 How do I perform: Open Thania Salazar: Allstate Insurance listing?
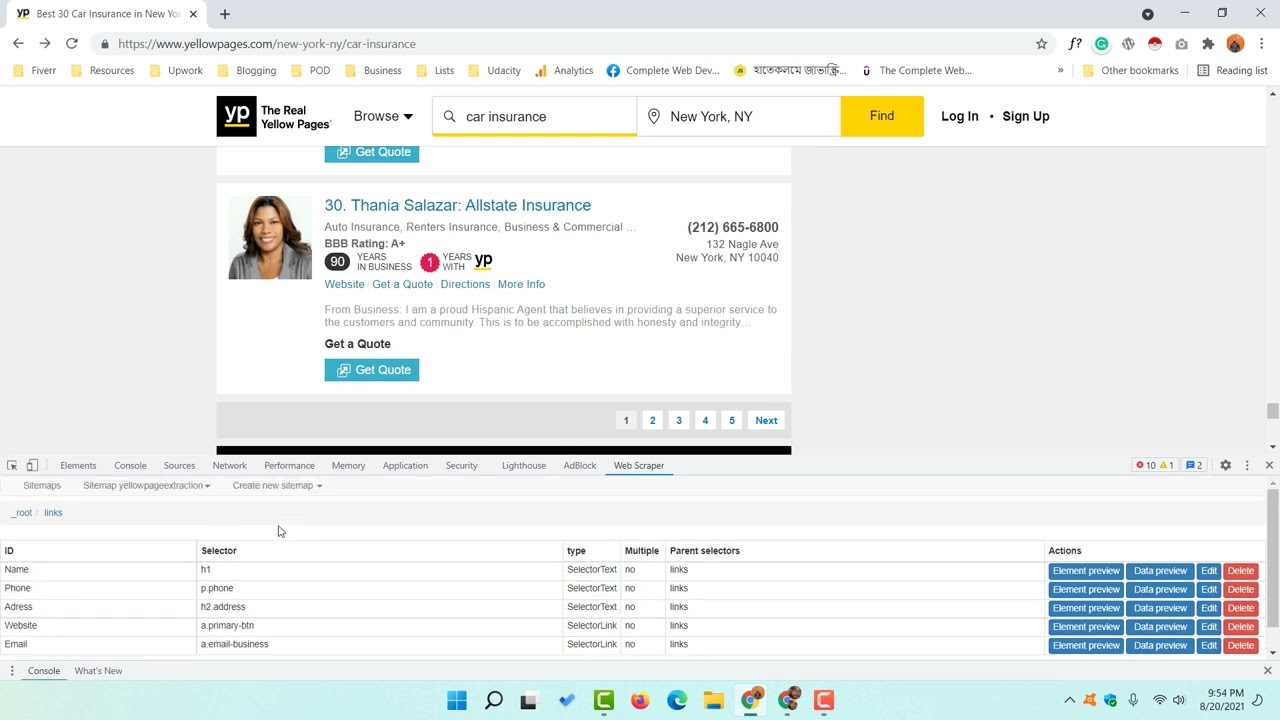pos(457,205)
